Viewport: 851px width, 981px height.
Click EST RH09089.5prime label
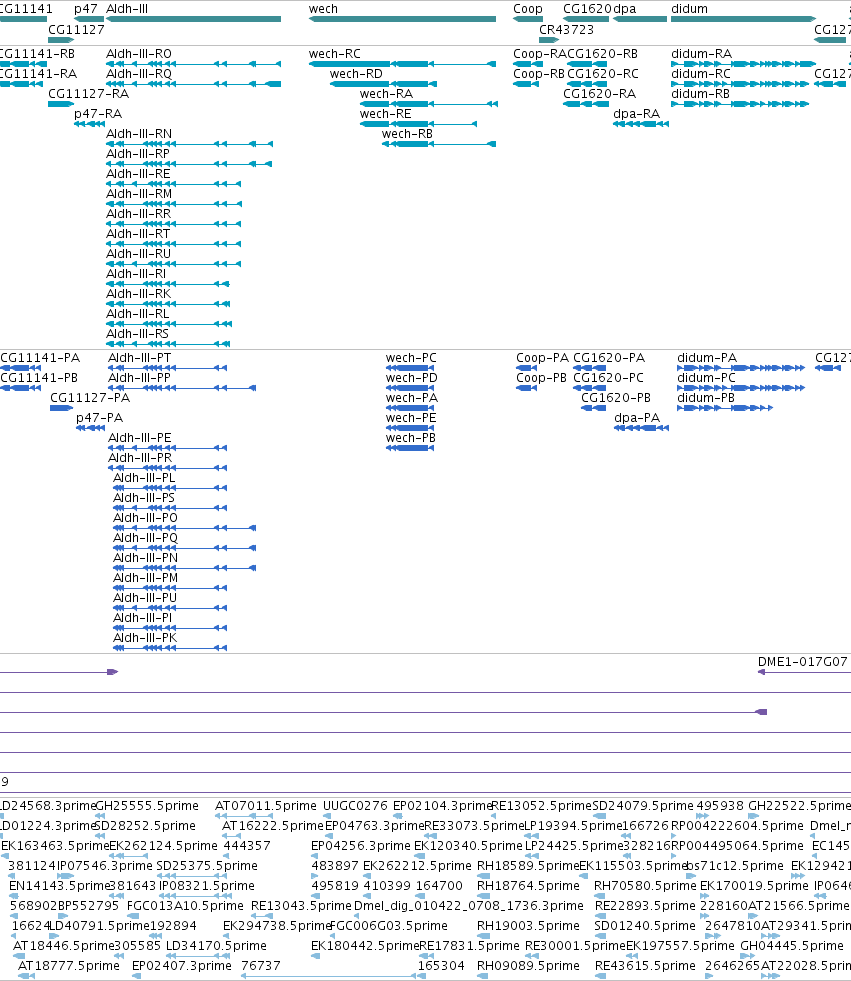click(x=529, y=966)
